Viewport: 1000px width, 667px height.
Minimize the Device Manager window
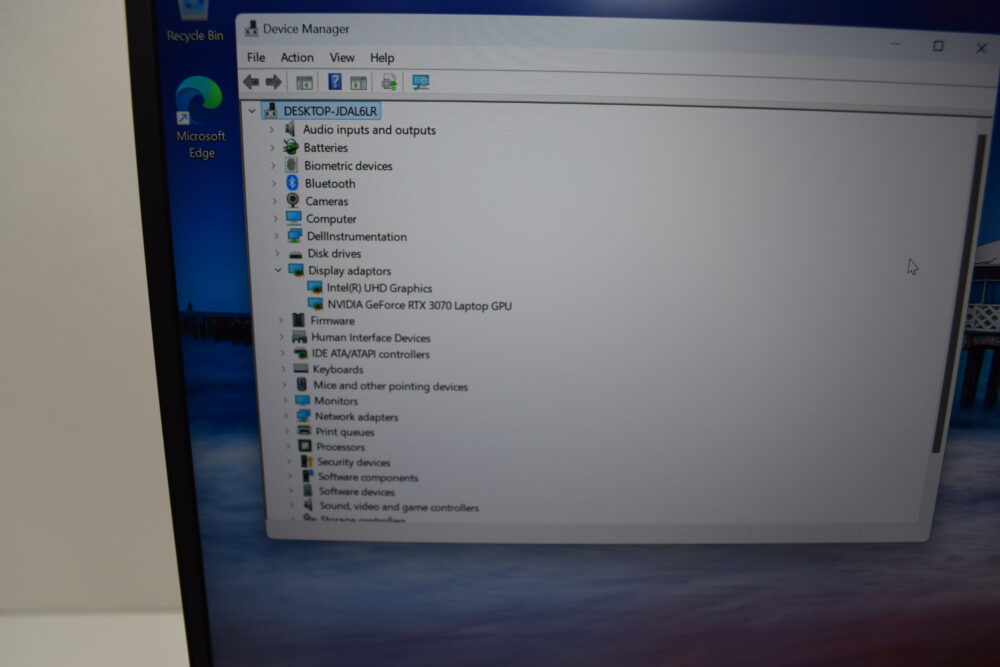[895, 44]
